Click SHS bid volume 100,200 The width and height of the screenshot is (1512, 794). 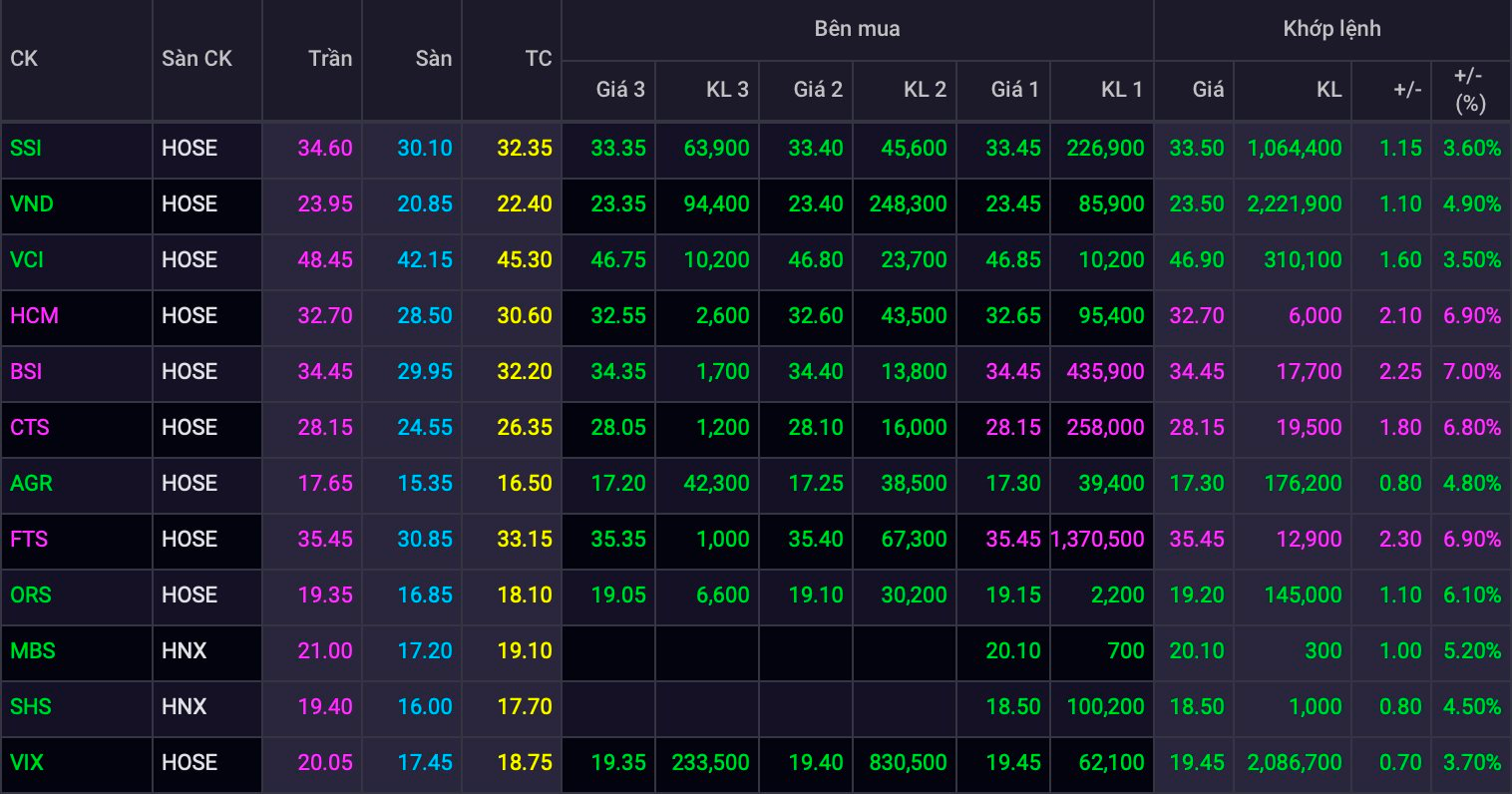[1105, 707]
